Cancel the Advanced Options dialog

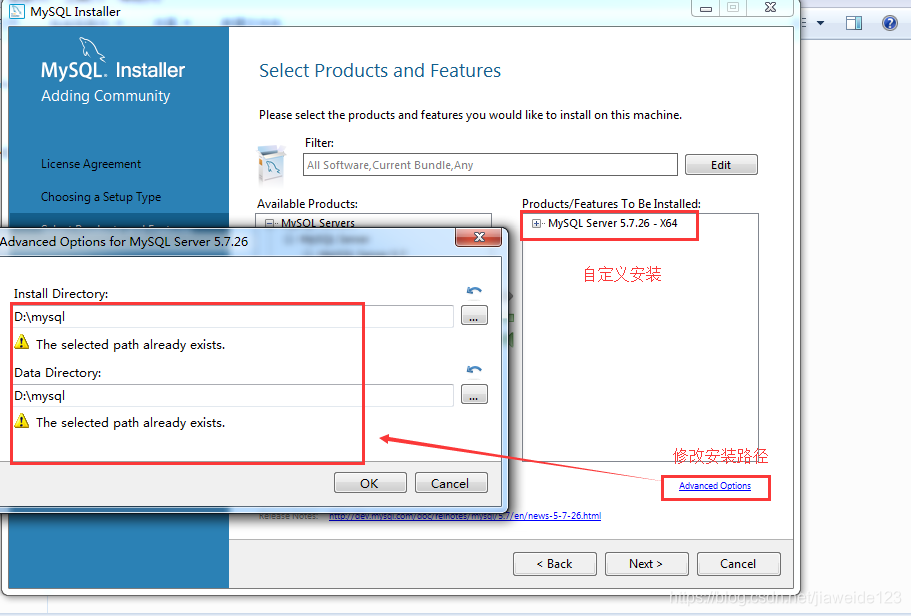tap(451, 483)
